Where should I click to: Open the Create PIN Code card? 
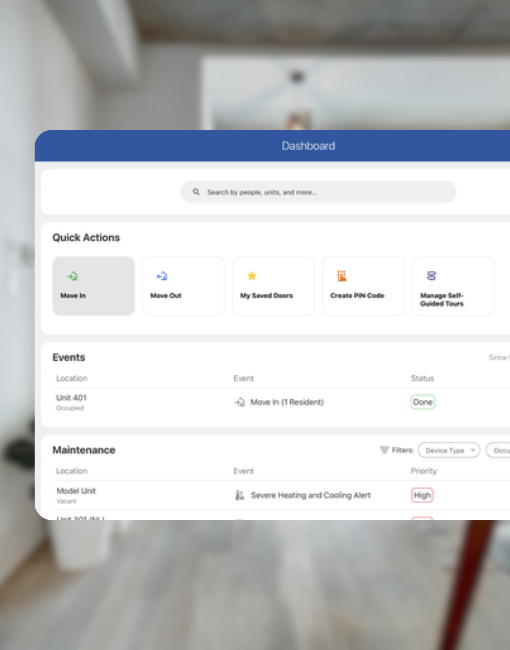point(363,286)
